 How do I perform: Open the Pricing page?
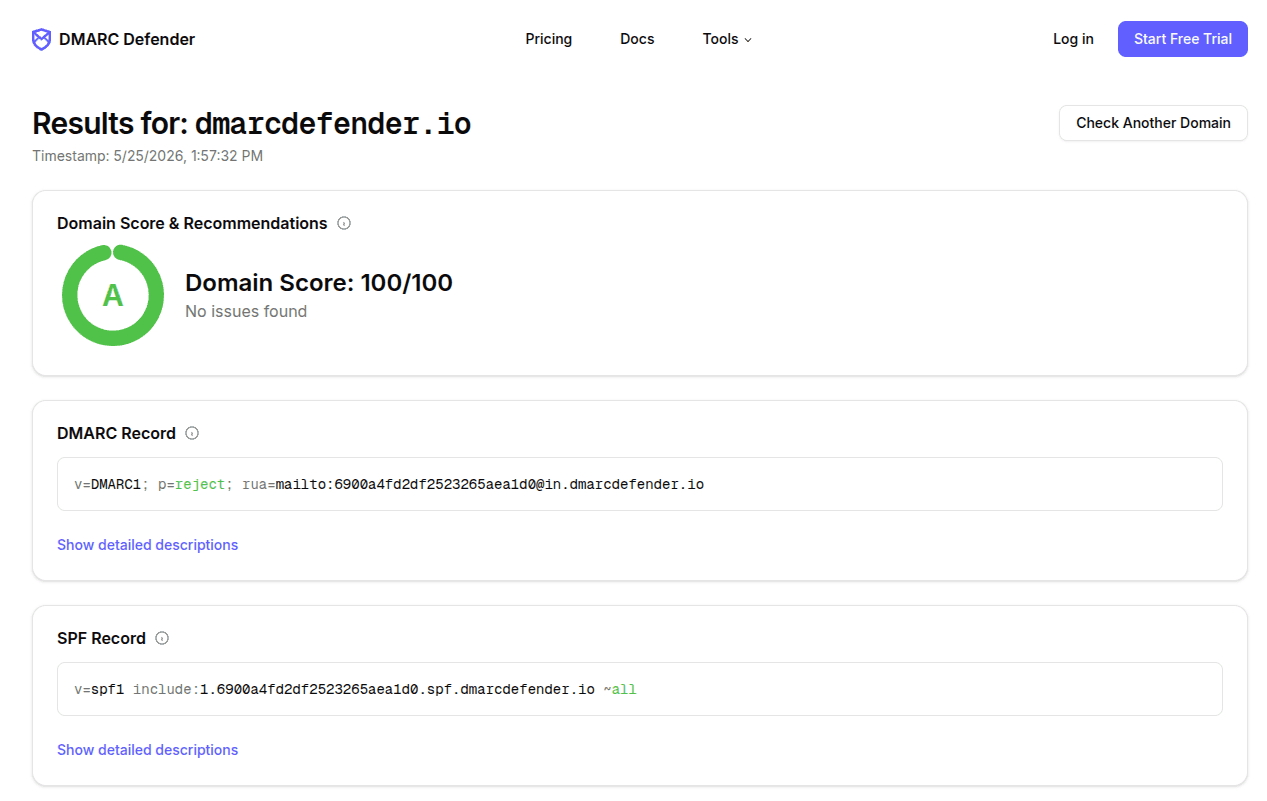click(x=549, y=39)
